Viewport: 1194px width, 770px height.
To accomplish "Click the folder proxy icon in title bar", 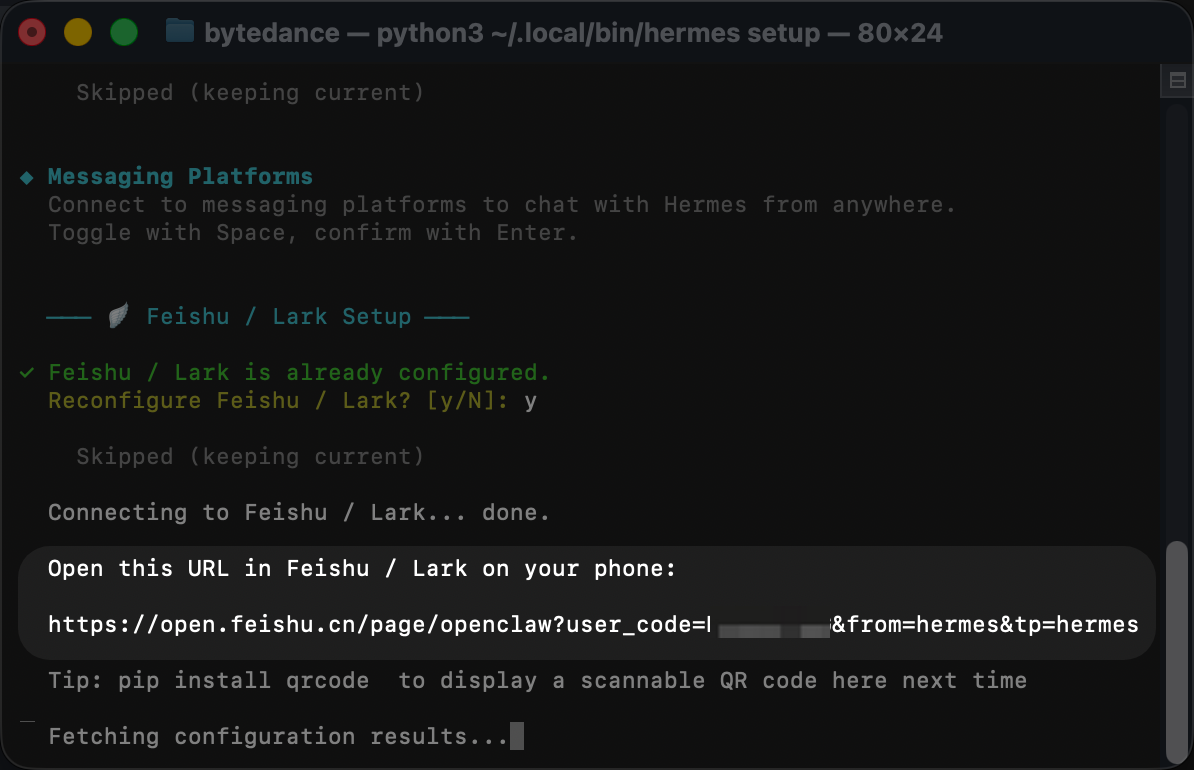I will point(179,32).
